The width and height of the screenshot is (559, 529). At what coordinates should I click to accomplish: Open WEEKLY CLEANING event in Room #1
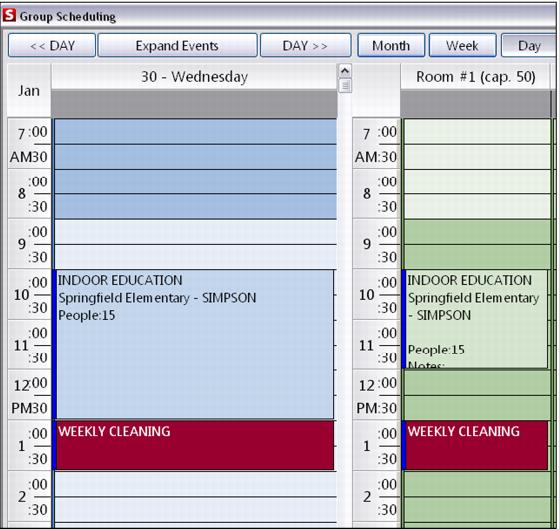(475, 445)
